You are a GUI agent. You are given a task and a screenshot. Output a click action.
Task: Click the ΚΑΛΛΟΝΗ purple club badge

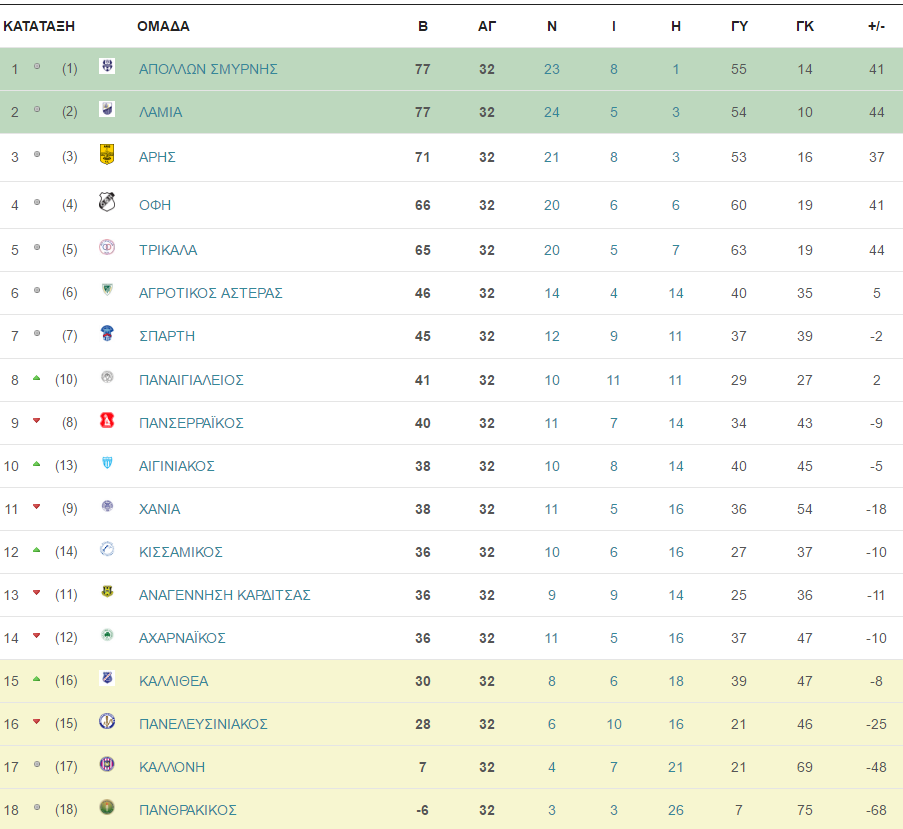point(107,764)
